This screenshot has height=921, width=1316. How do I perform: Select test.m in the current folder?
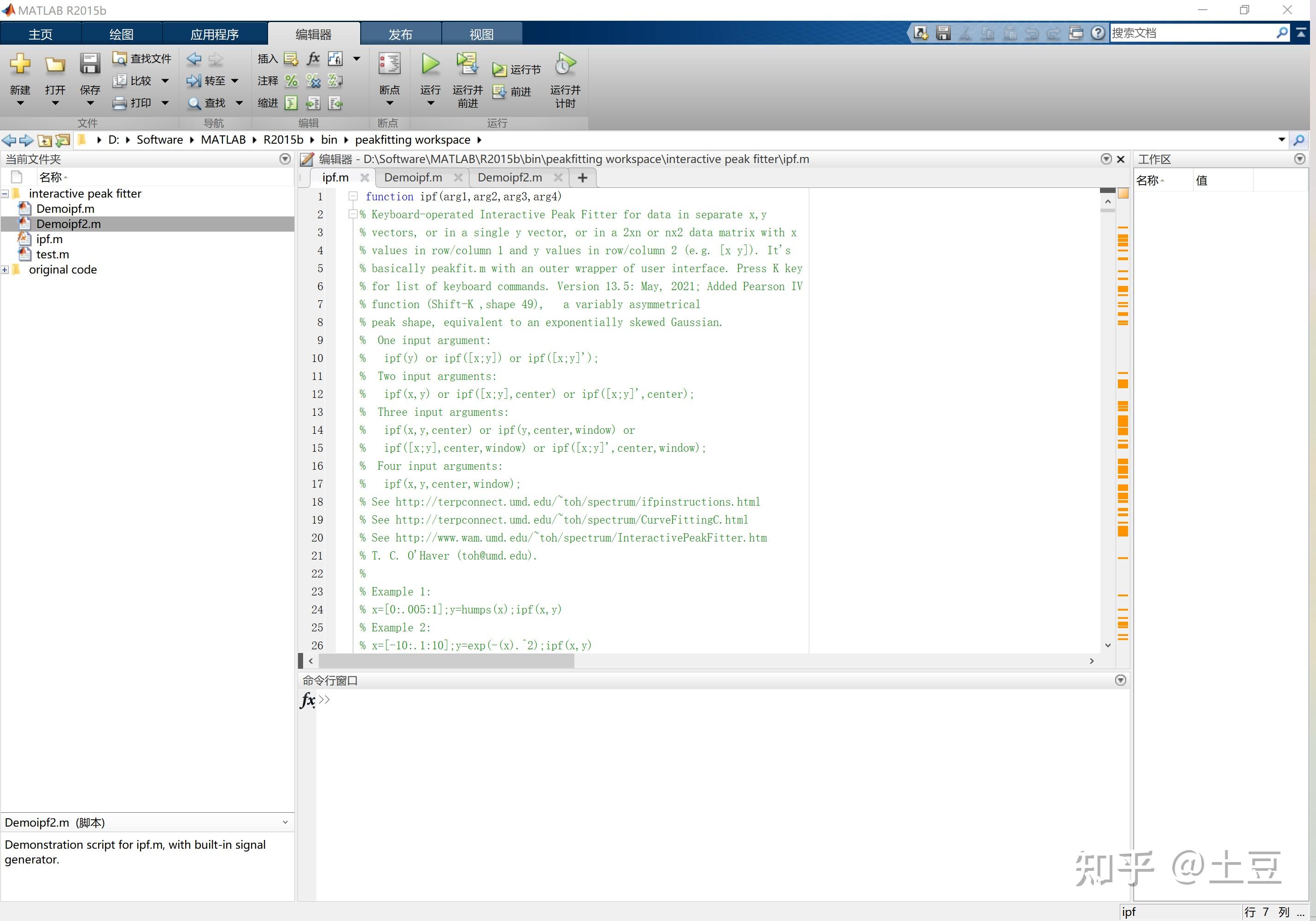[52, 255]
